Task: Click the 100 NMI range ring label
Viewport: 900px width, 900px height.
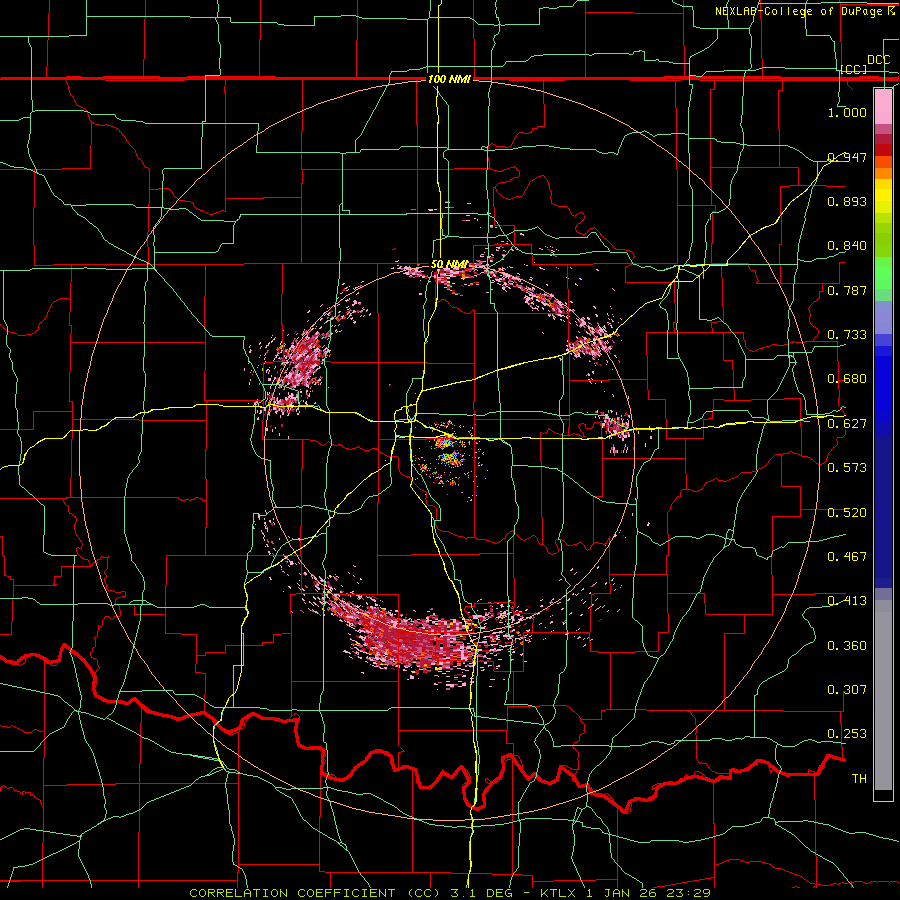Action: click(449, 79)
